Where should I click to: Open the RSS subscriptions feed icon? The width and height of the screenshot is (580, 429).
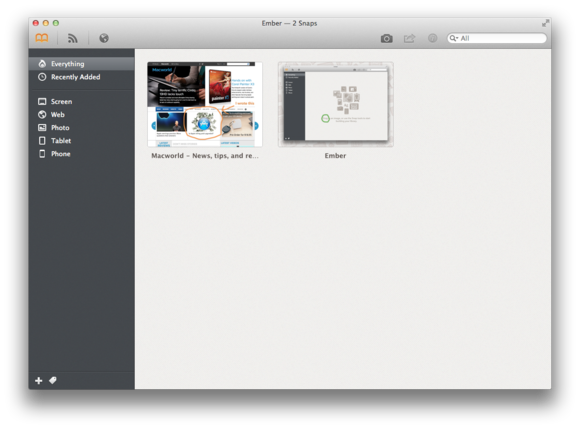pos(73,38)
